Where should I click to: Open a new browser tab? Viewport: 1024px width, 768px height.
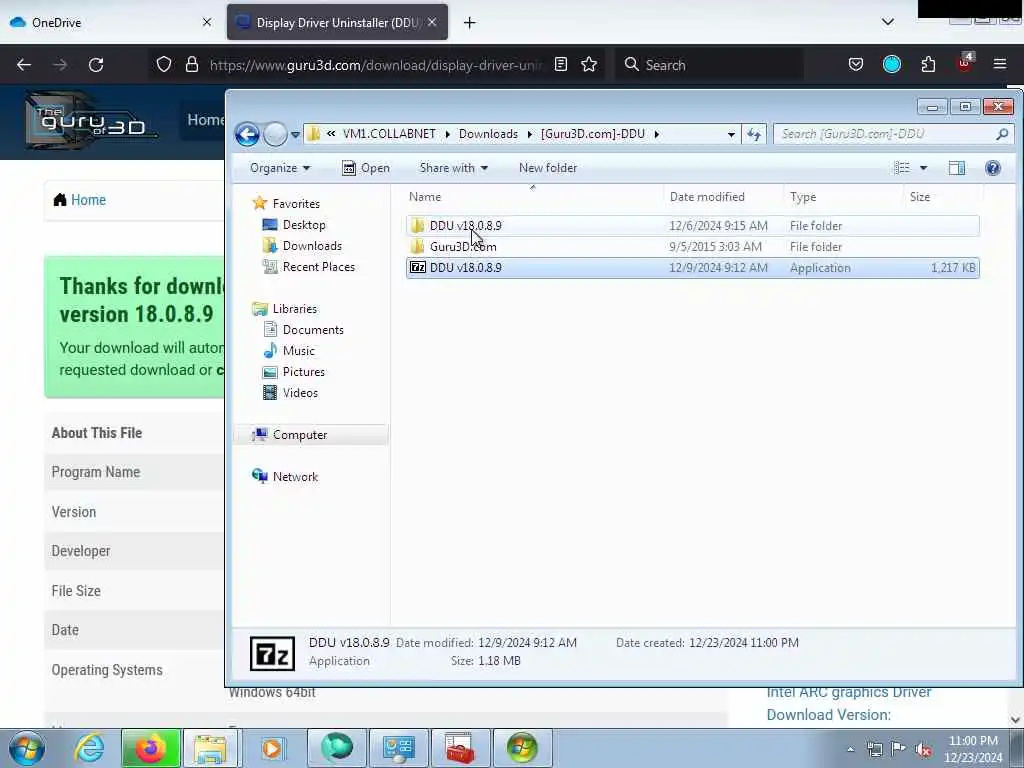tap(470, 23)
